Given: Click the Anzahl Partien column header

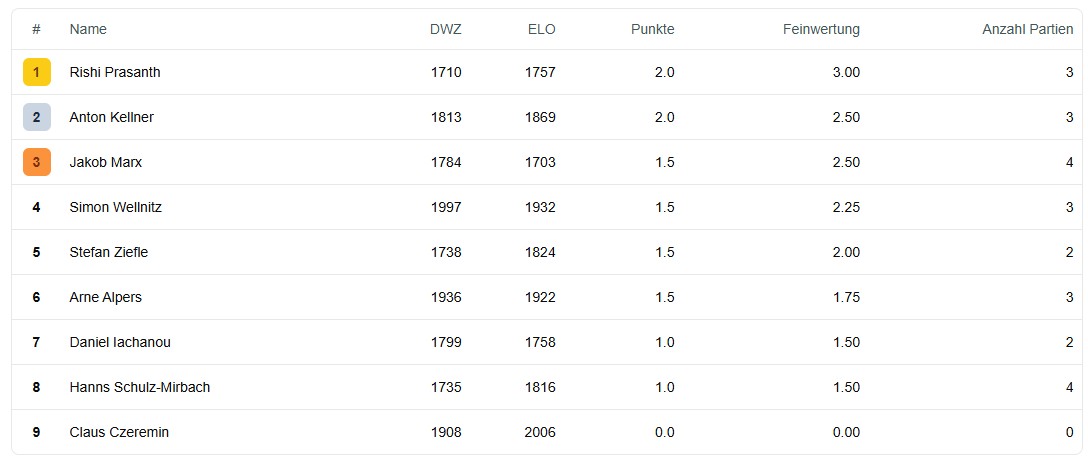Looking at the screenshot, I should pyautogui.click(x=1027, y=29).
